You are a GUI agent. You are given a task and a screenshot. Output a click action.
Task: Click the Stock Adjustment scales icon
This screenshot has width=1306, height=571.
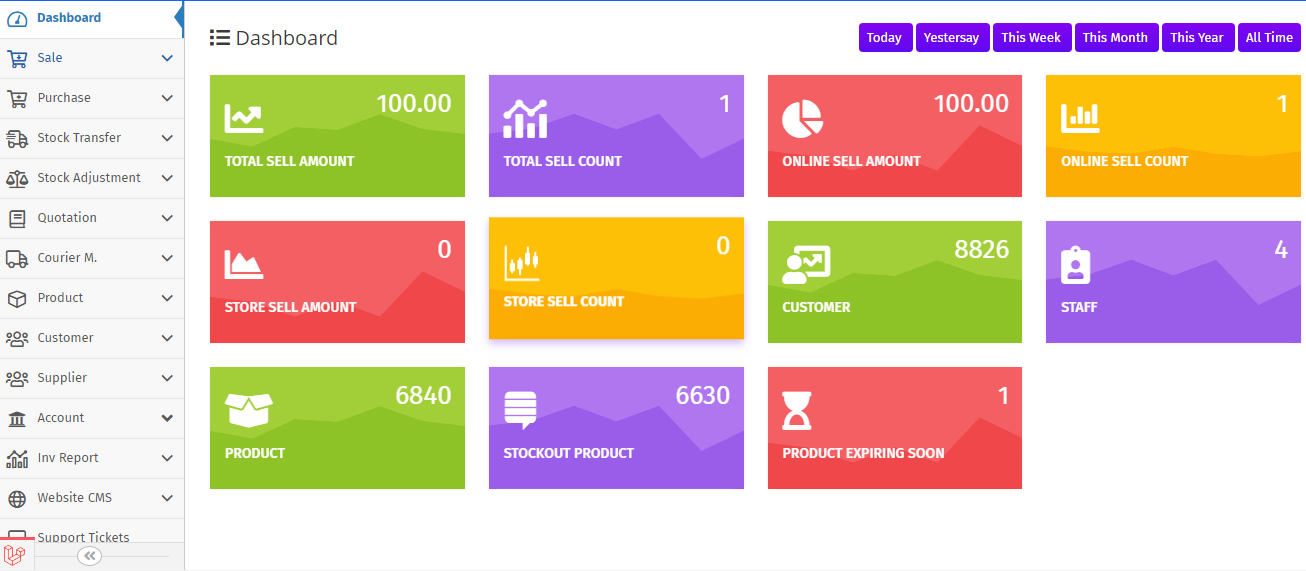point(17,178)
